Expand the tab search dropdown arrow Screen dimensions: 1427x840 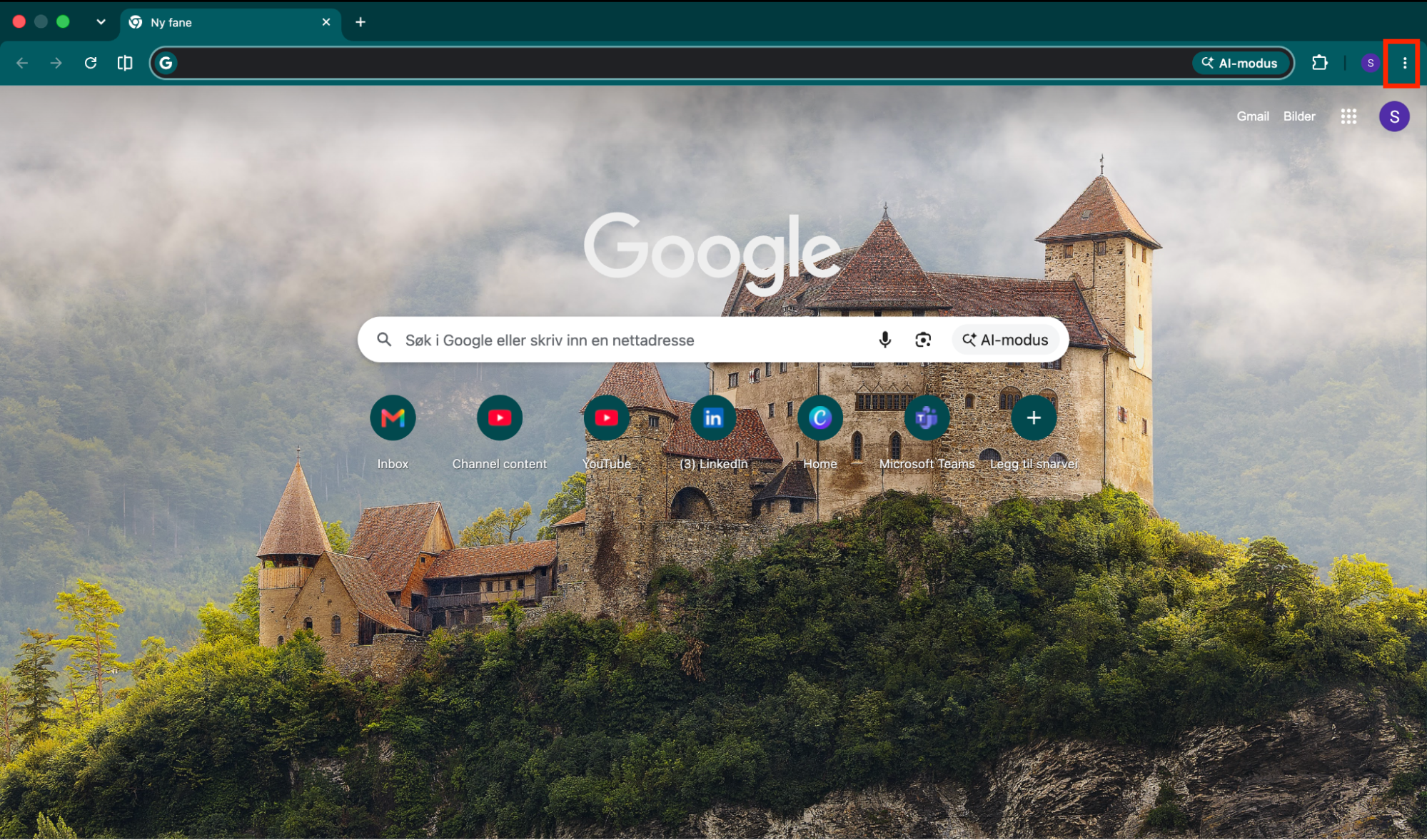101,22
